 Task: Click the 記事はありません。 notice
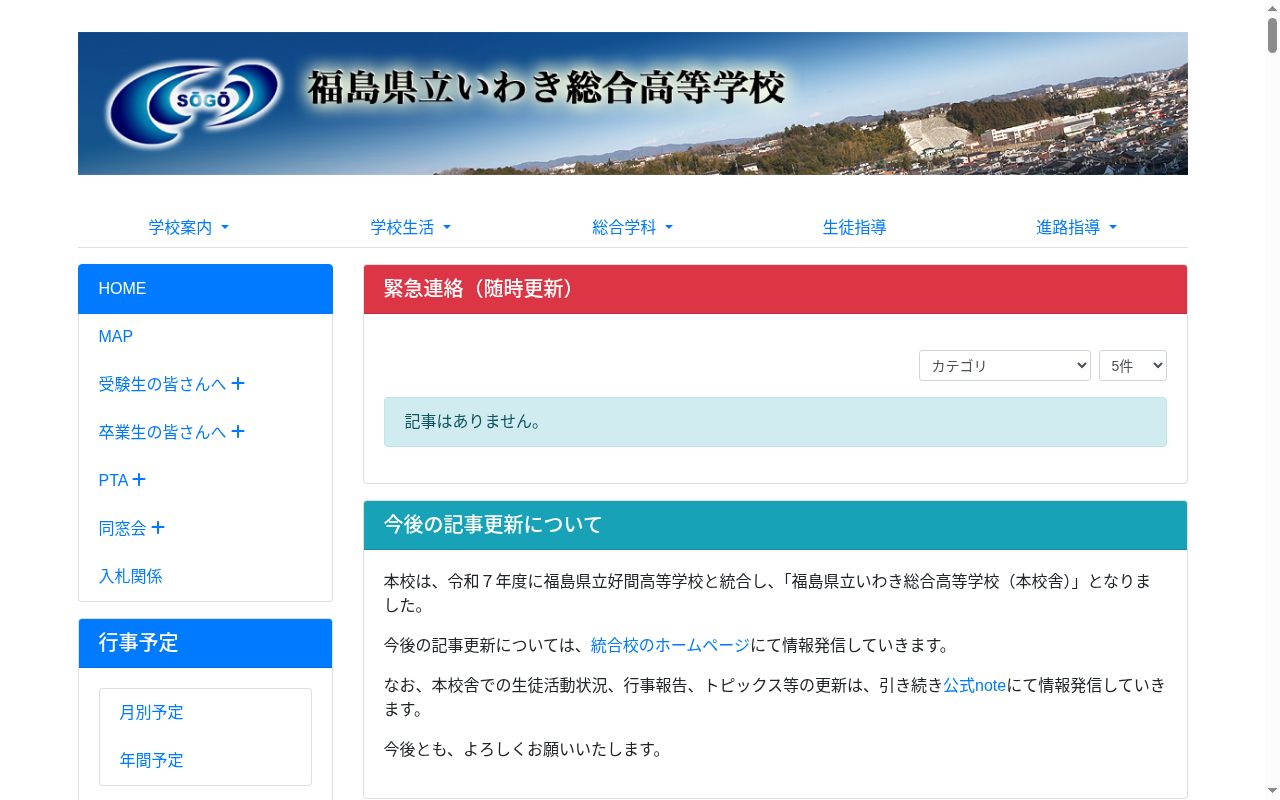[x=775, y=422]
